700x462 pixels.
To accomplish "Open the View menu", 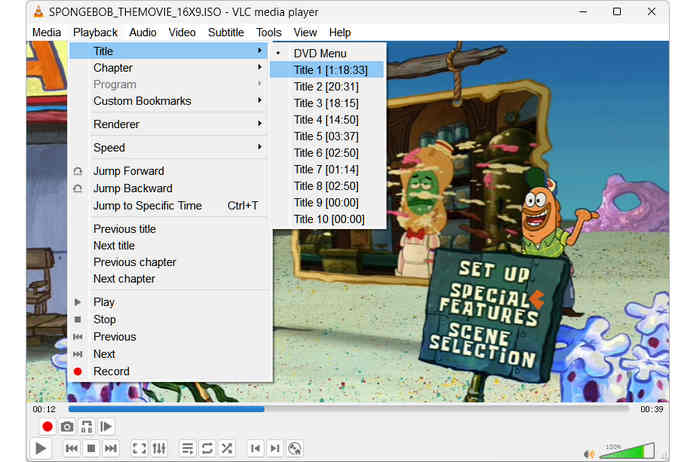I will pyautogui.click(x=305, y=33).
